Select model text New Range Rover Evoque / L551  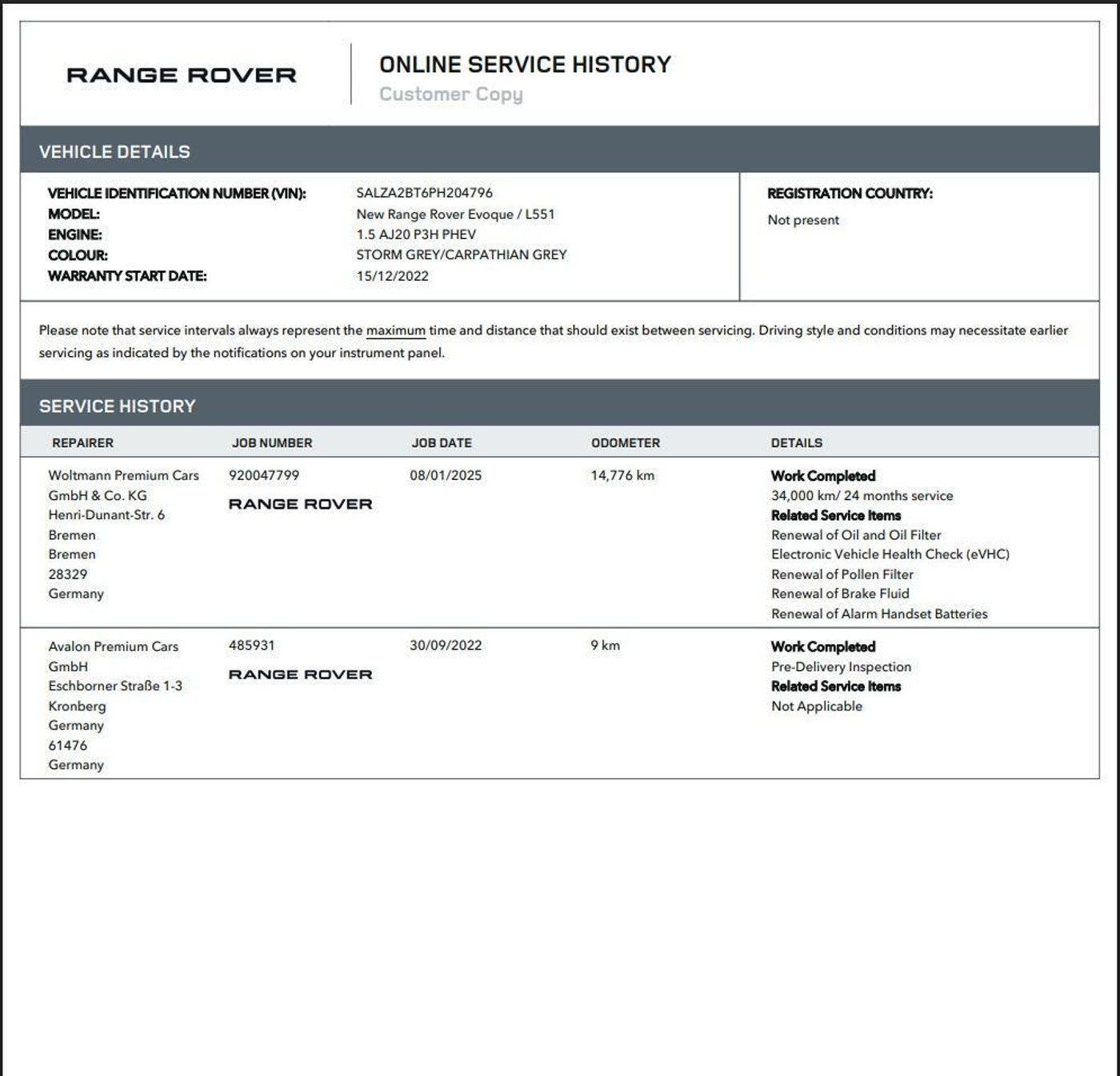pos(455,214)
